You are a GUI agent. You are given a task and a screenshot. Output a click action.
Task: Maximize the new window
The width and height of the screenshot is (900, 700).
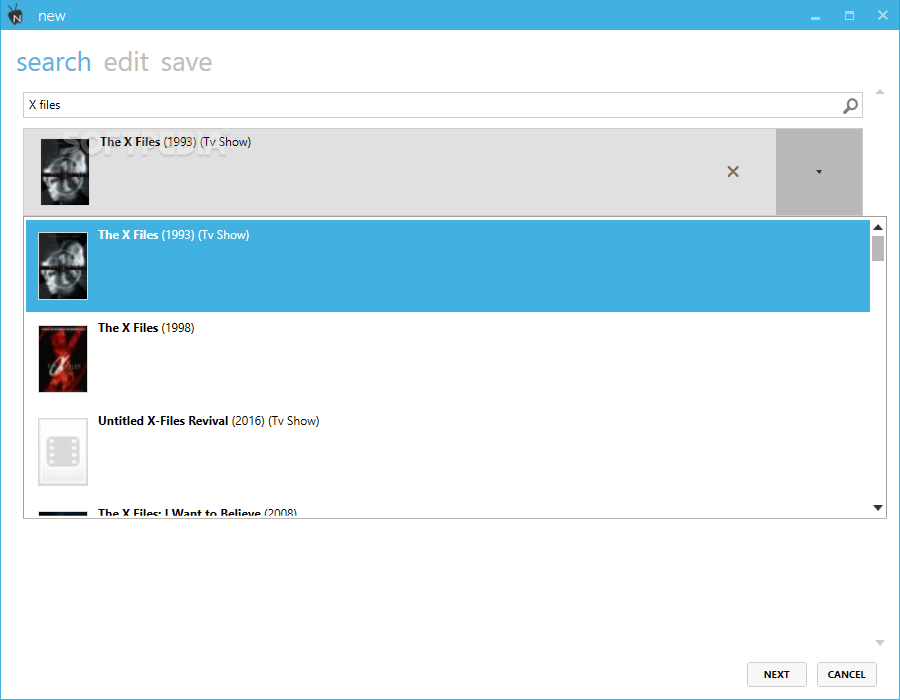coord(849,15)
